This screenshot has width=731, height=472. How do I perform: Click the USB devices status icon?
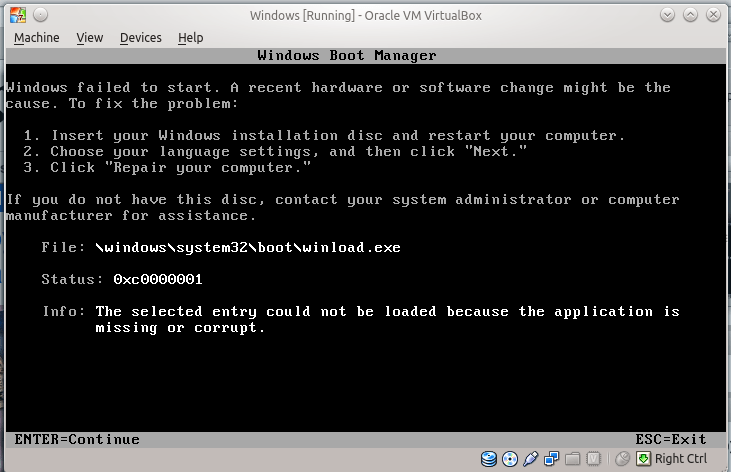531,459
